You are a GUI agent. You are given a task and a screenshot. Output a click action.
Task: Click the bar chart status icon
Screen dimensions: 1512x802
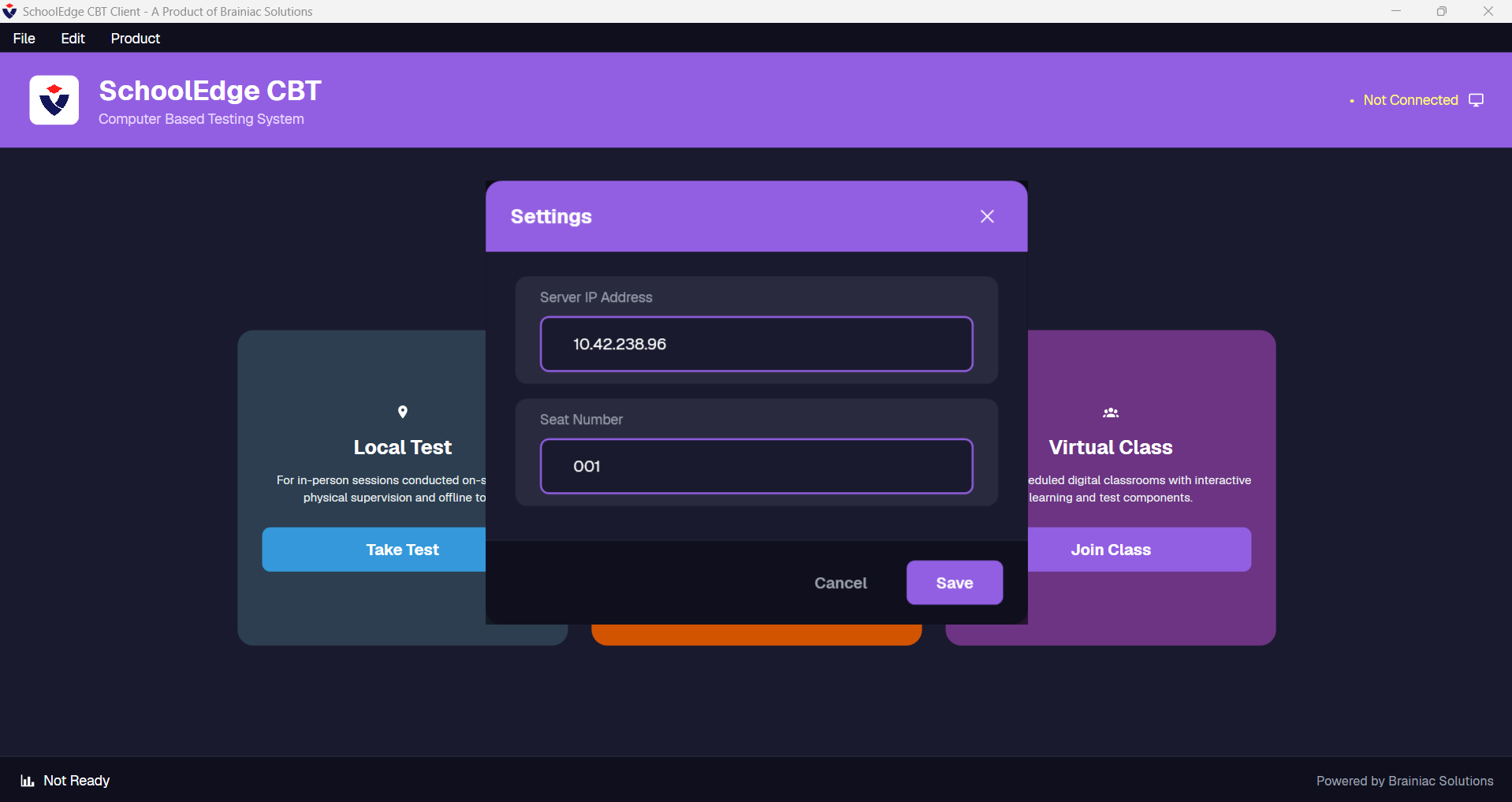pyautogui.click(x=28, y=781)
